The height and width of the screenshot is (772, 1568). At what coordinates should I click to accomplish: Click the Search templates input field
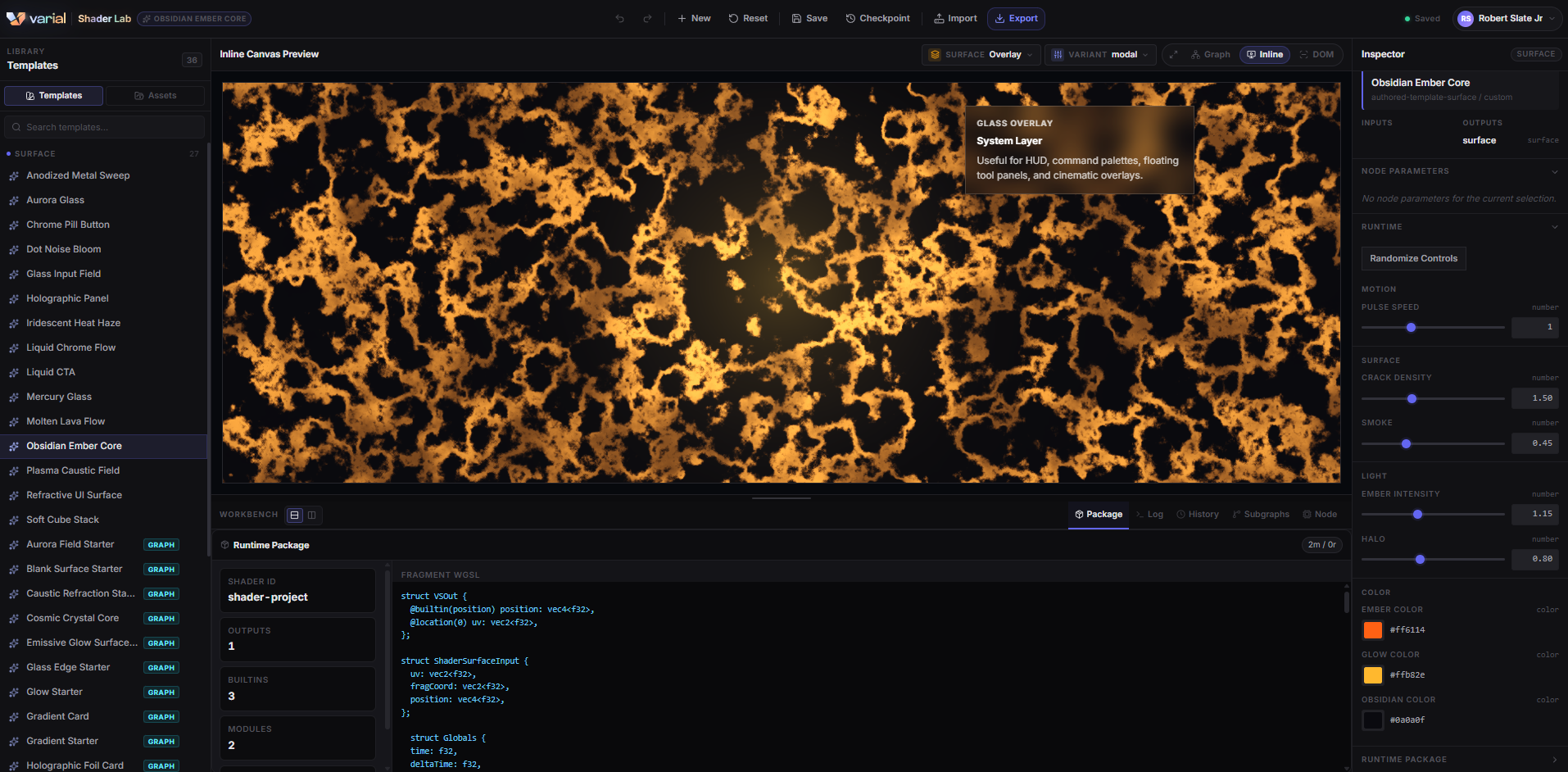(105, 127)
